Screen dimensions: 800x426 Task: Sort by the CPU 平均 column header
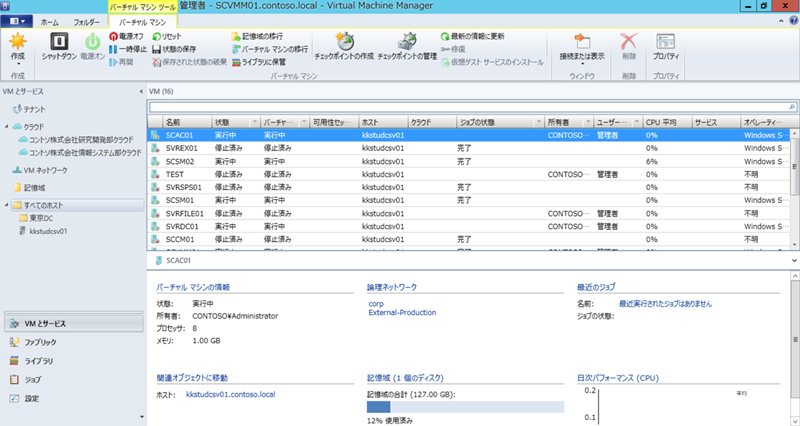[x=667, y=122]
